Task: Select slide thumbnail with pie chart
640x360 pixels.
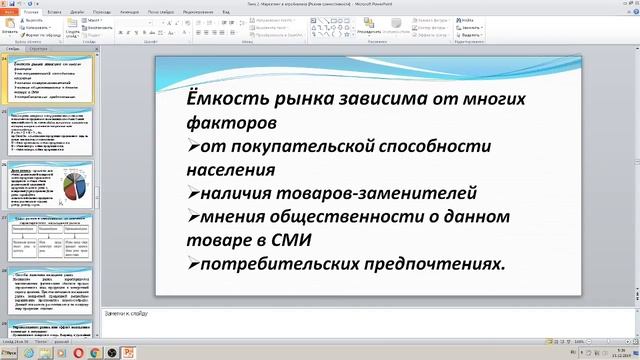Action: coord(50,185)
